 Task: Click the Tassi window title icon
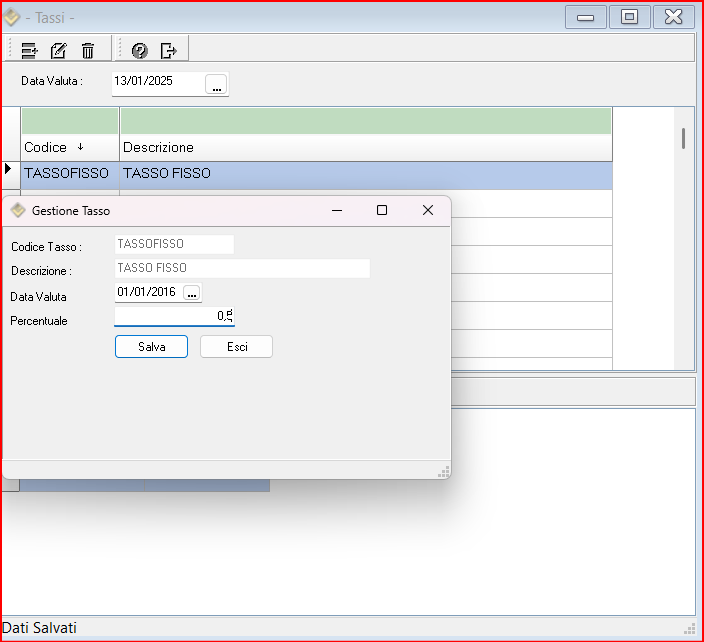pyautogui.click(x=12, y=17)
